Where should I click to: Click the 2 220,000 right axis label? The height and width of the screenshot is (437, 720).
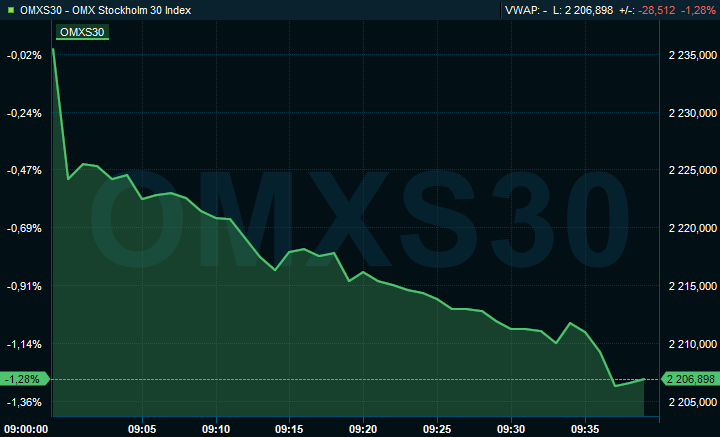(692, 228)
